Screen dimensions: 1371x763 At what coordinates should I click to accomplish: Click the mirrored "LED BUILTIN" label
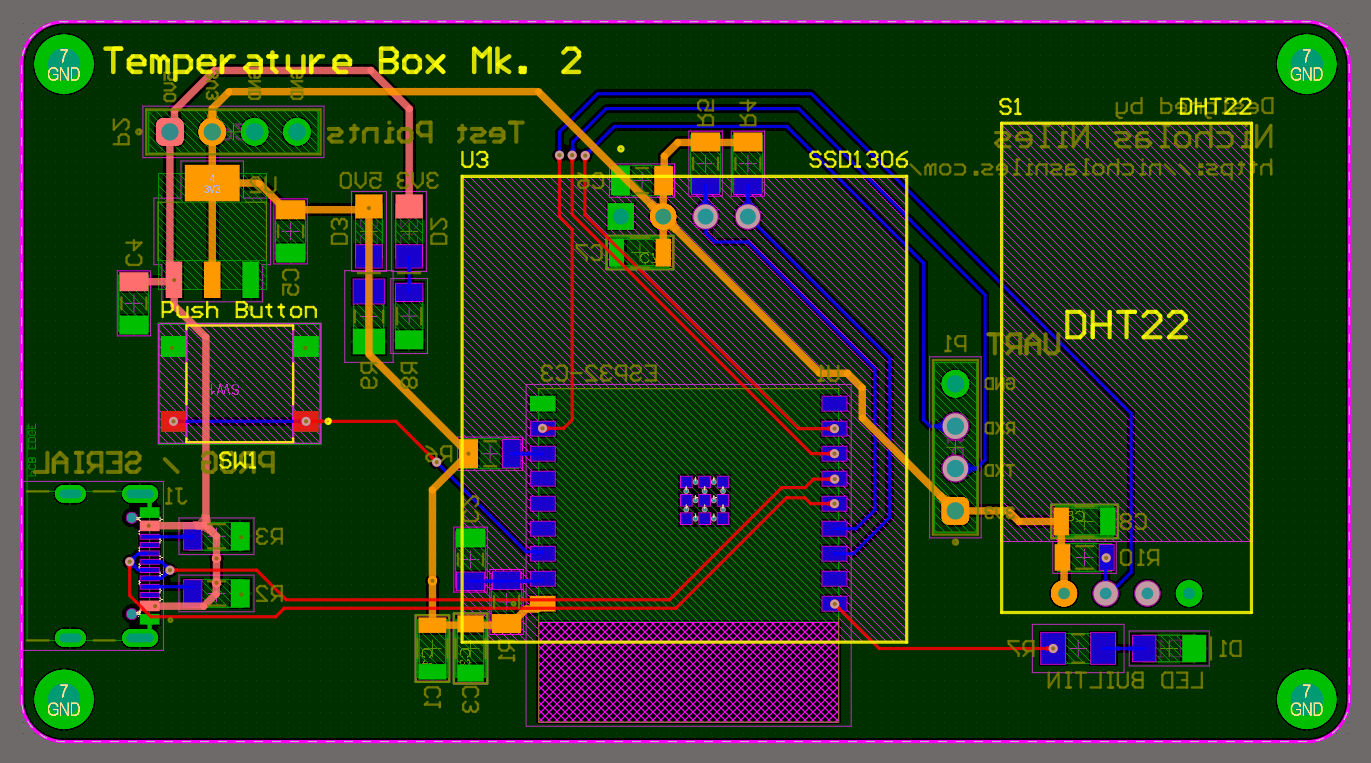[1126, 681]
